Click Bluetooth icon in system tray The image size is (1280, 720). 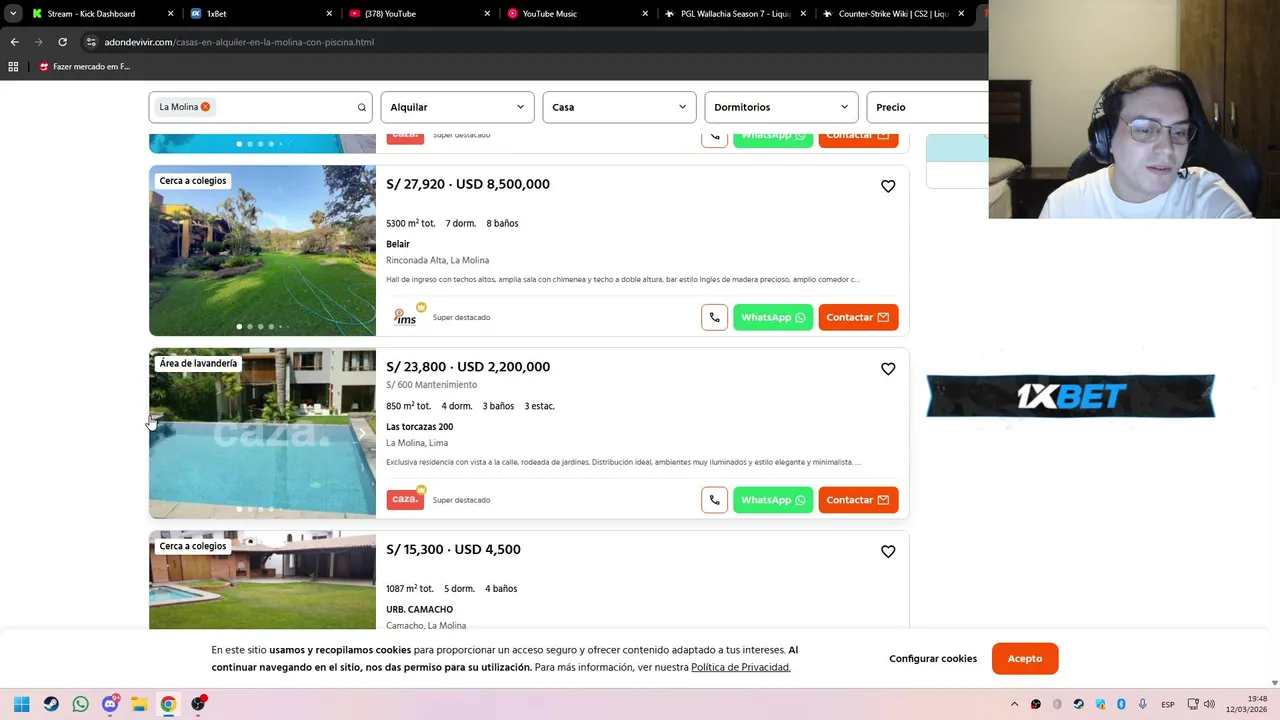[1121, 704]
